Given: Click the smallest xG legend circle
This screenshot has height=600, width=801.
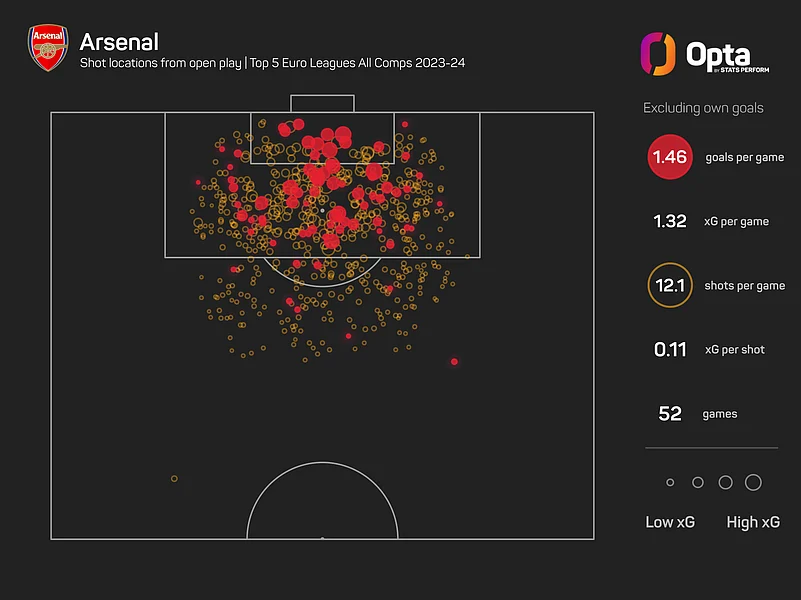Looking at the screenshot, I should coord(670,483).
